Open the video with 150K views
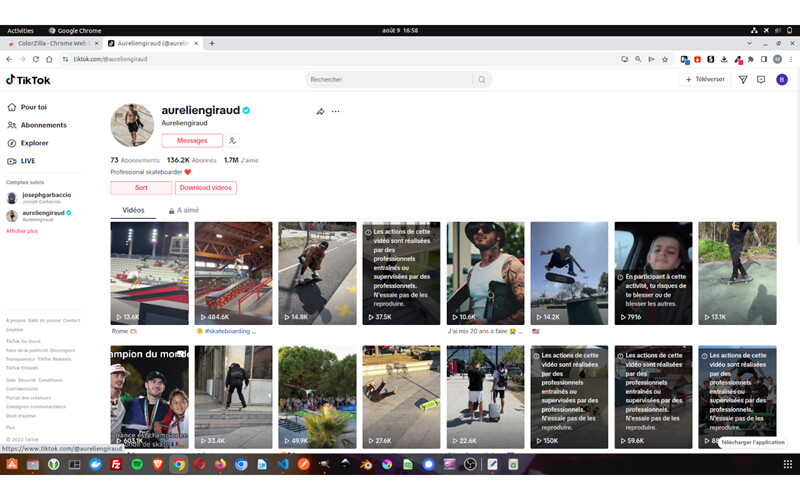The height and width of the screenshot is (500, 800). 569,397
